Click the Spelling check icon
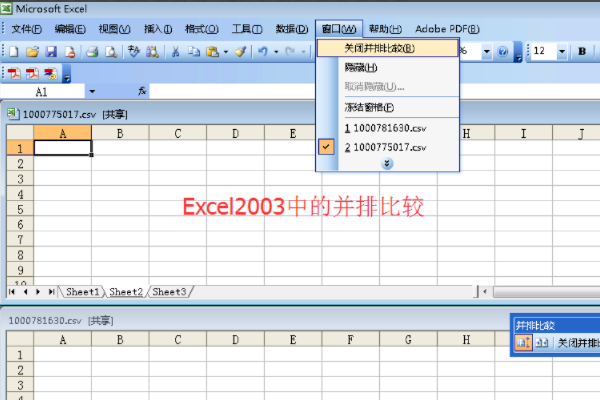 click(134, 51)
